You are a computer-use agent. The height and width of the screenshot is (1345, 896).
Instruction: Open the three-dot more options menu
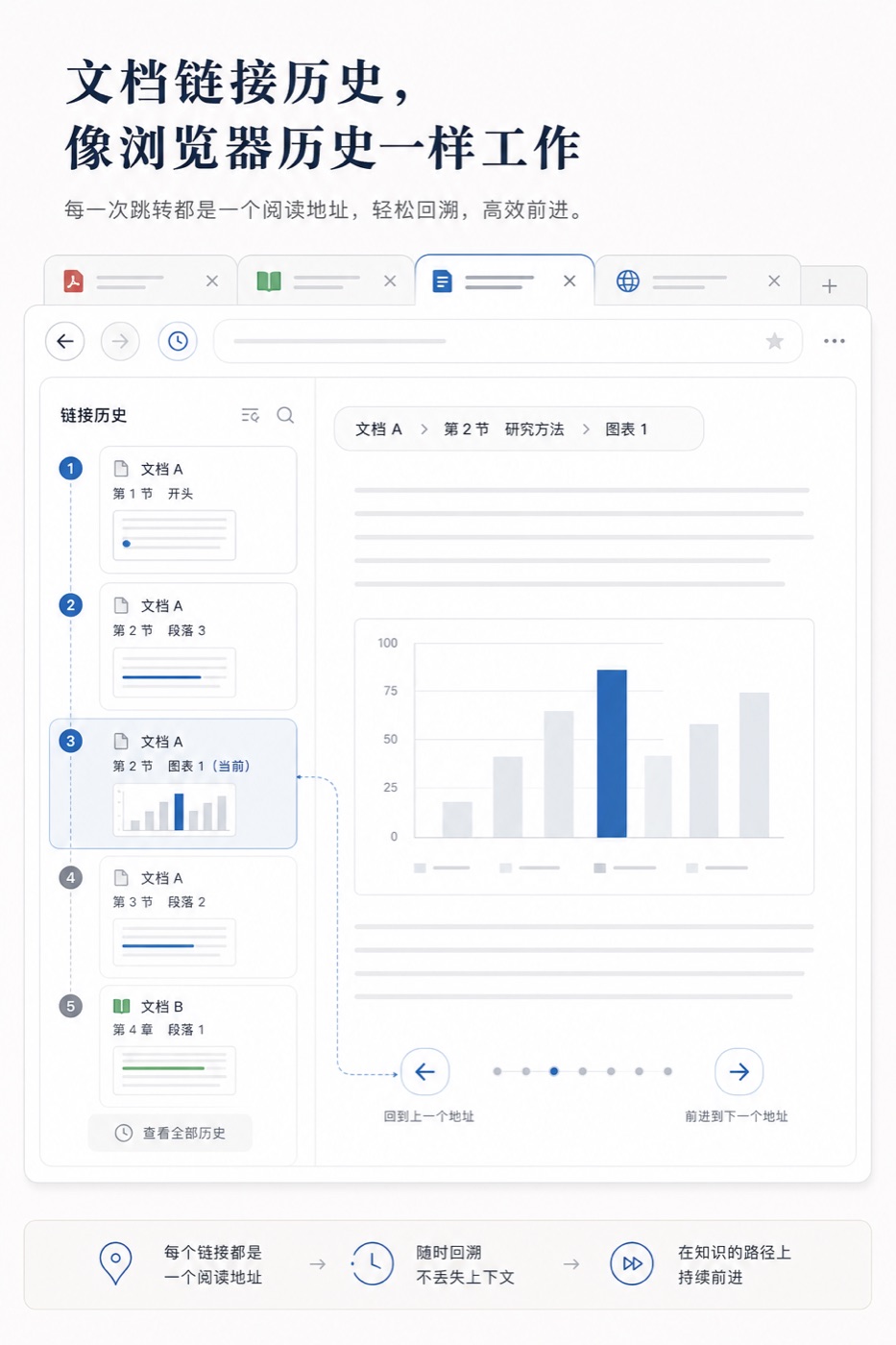coord(835,341)
